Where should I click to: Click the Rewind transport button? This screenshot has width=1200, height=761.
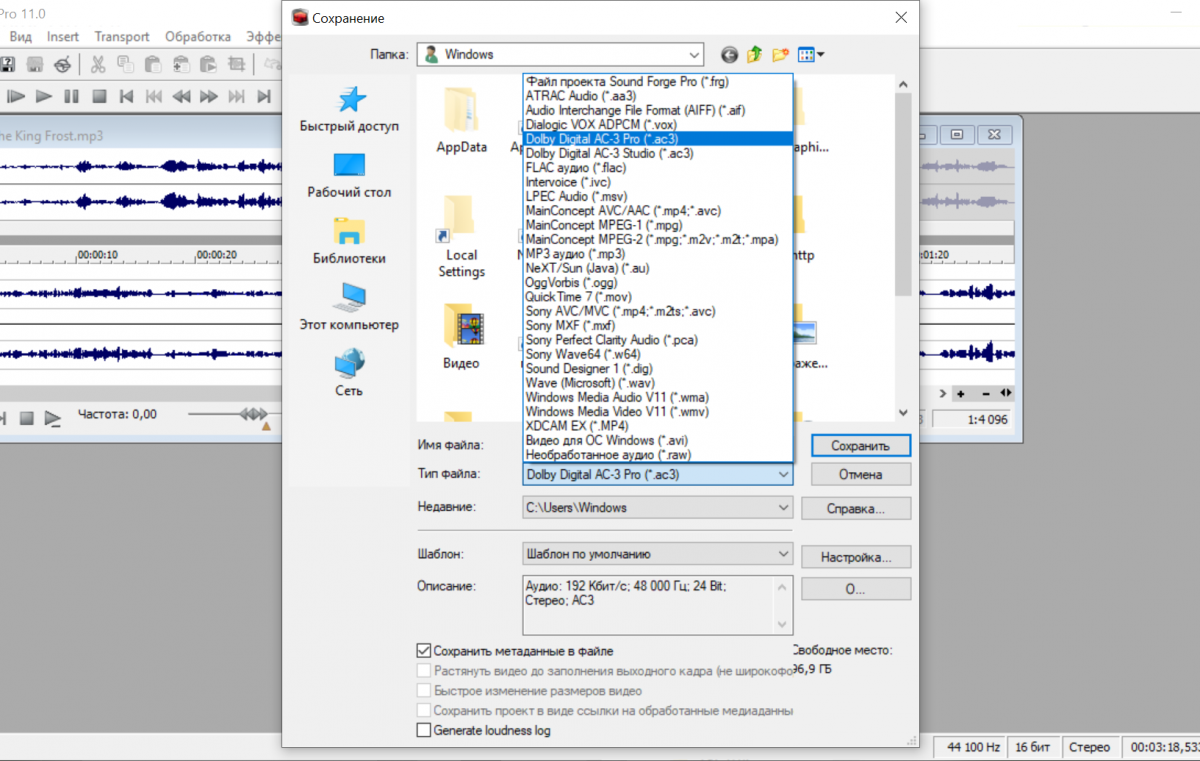pyautogui.click(x=181, y=97)
